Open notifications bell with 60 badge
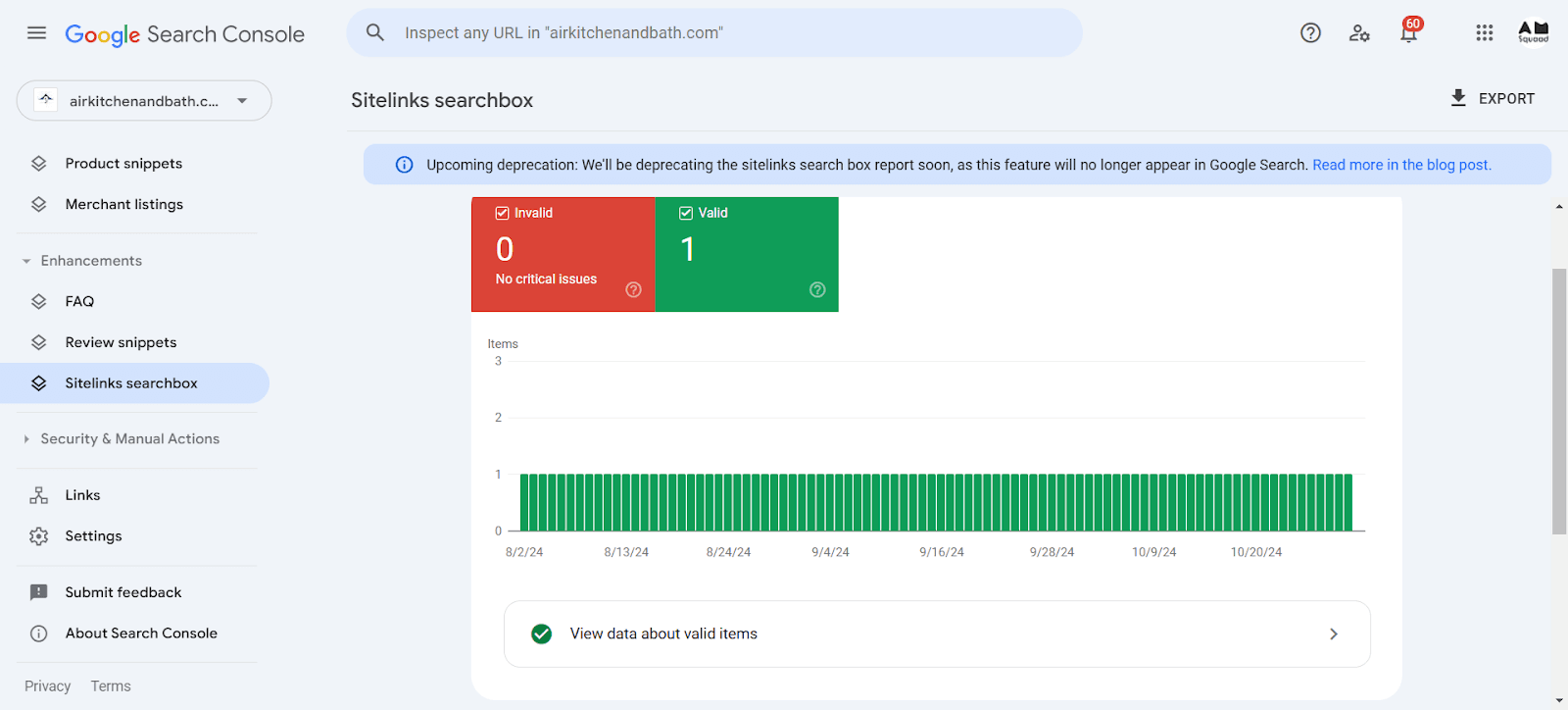Image resolution: width=1568 pixels, height=710 pixels. click(x=1408, y=33)
